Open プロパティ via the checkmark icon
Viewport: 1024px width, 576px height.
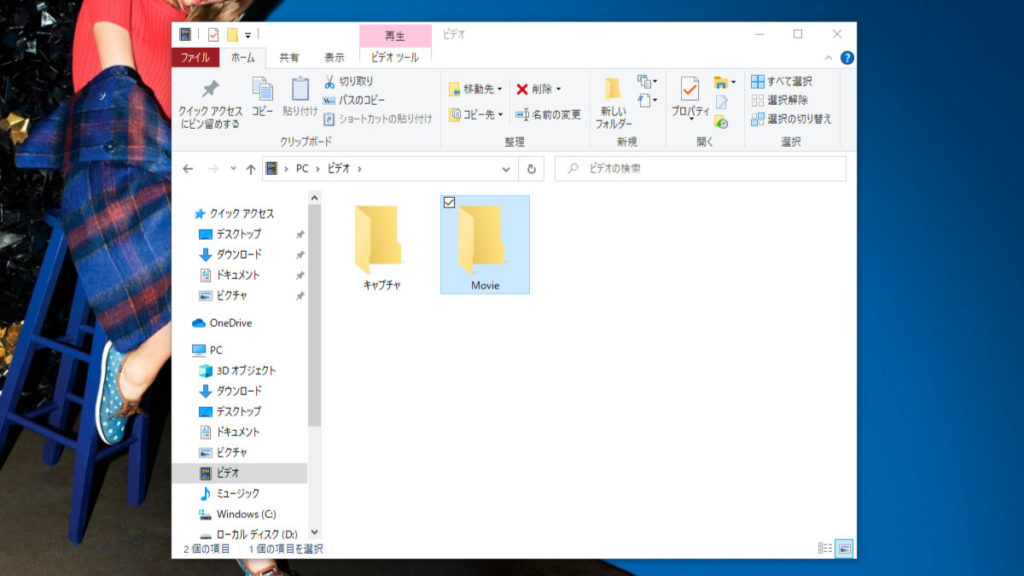tap(689, 90)
